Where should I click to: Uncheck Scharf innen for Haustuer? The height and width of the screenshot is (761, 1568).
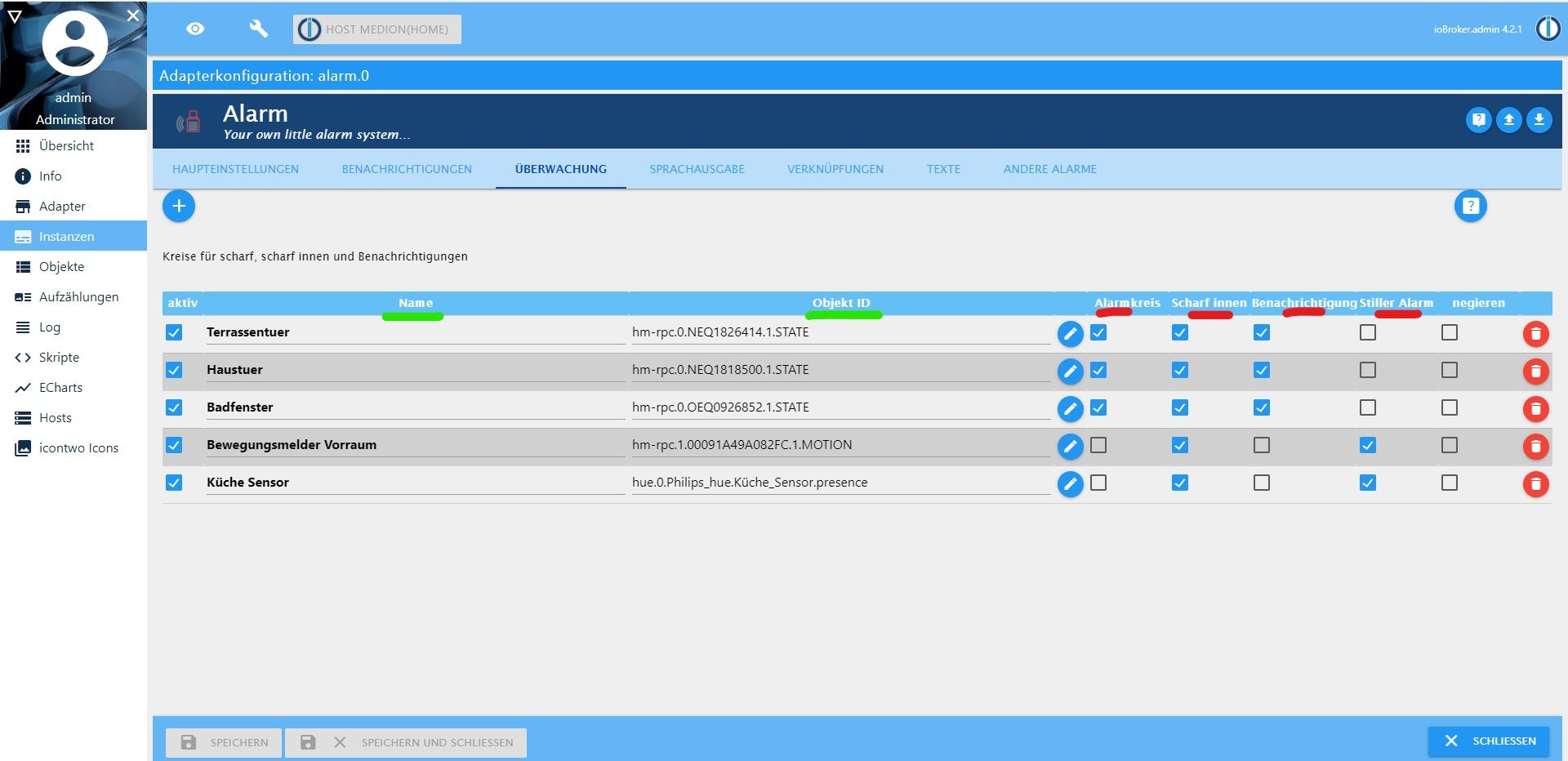click(x=1180, y=370)
